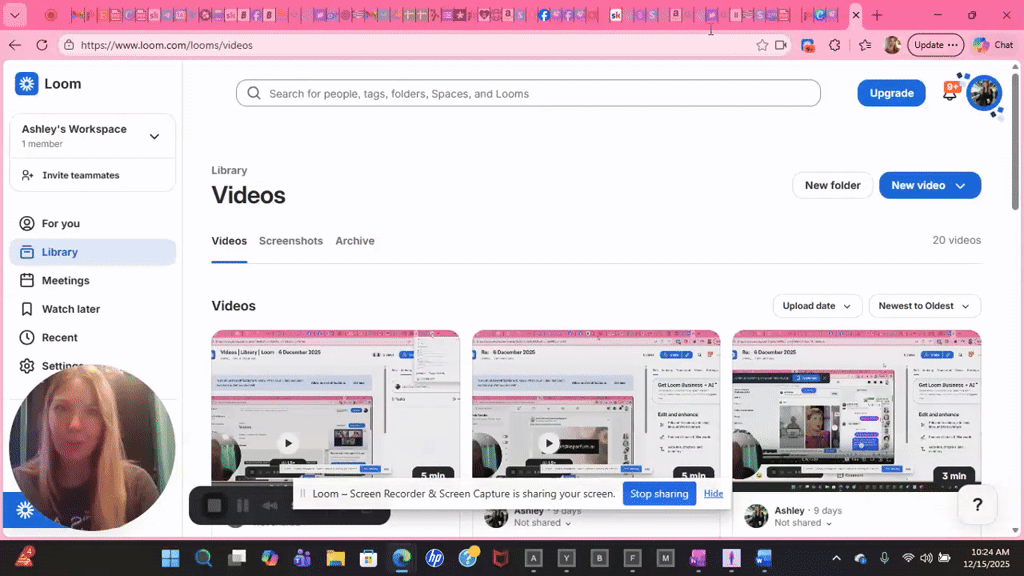Viewport: 1024px width, 576px height.
Task: Open browser extensions puzzle icon
Action: 835,45
